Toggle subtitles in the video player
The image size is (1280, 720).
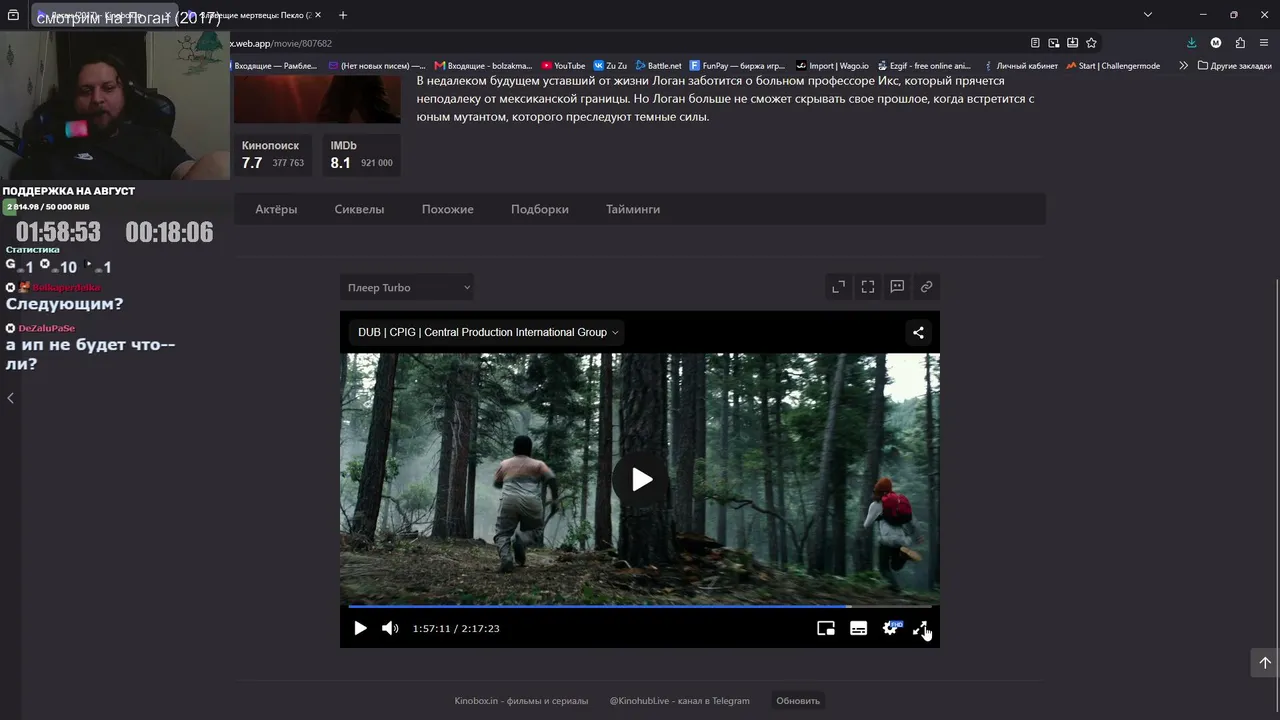click(858, 628)
